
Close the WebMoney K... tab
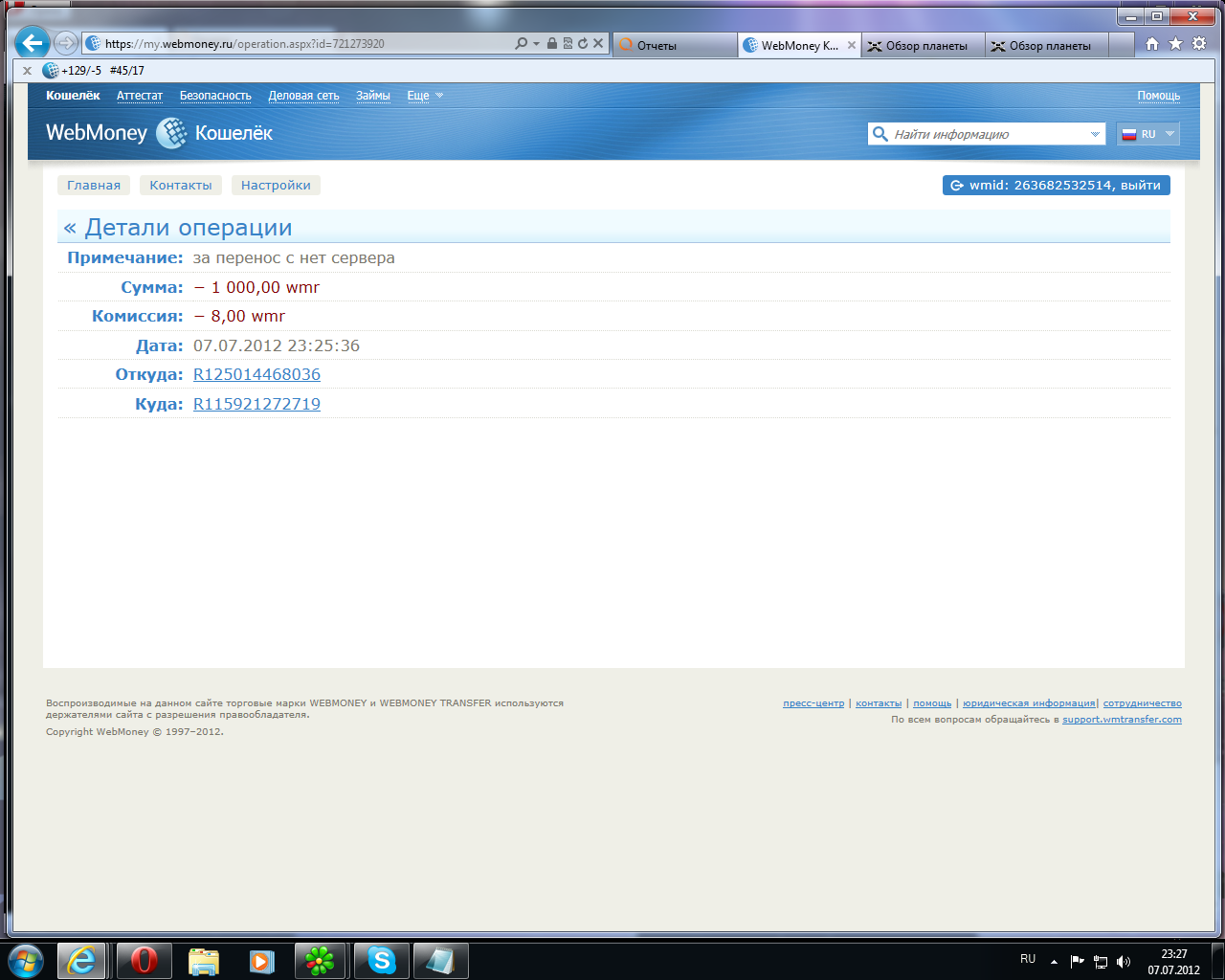(x=851, y=45)
